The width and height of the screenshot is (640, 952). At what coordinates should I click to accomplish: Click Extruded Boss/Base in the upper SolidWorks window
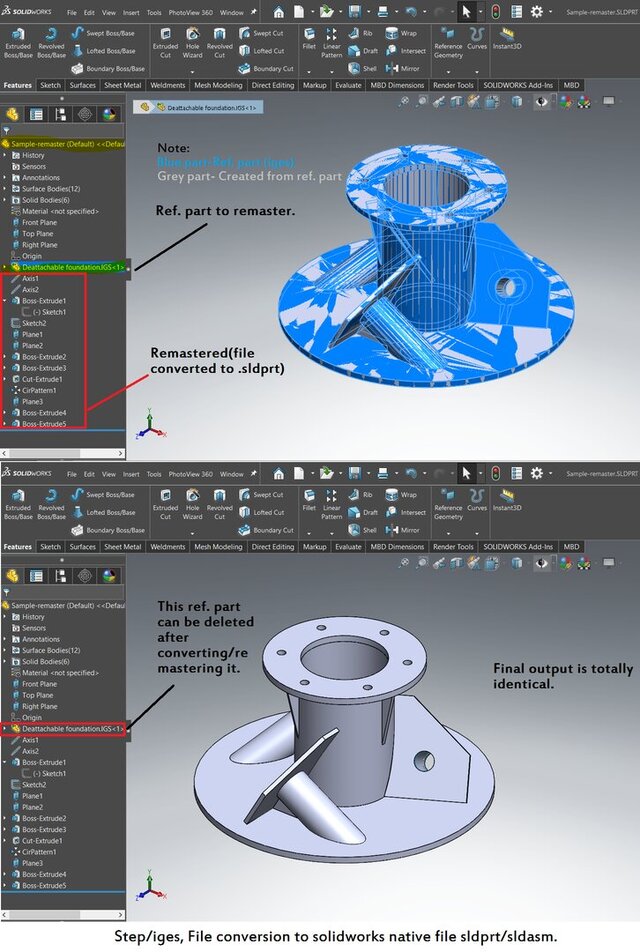coord(18,42)
